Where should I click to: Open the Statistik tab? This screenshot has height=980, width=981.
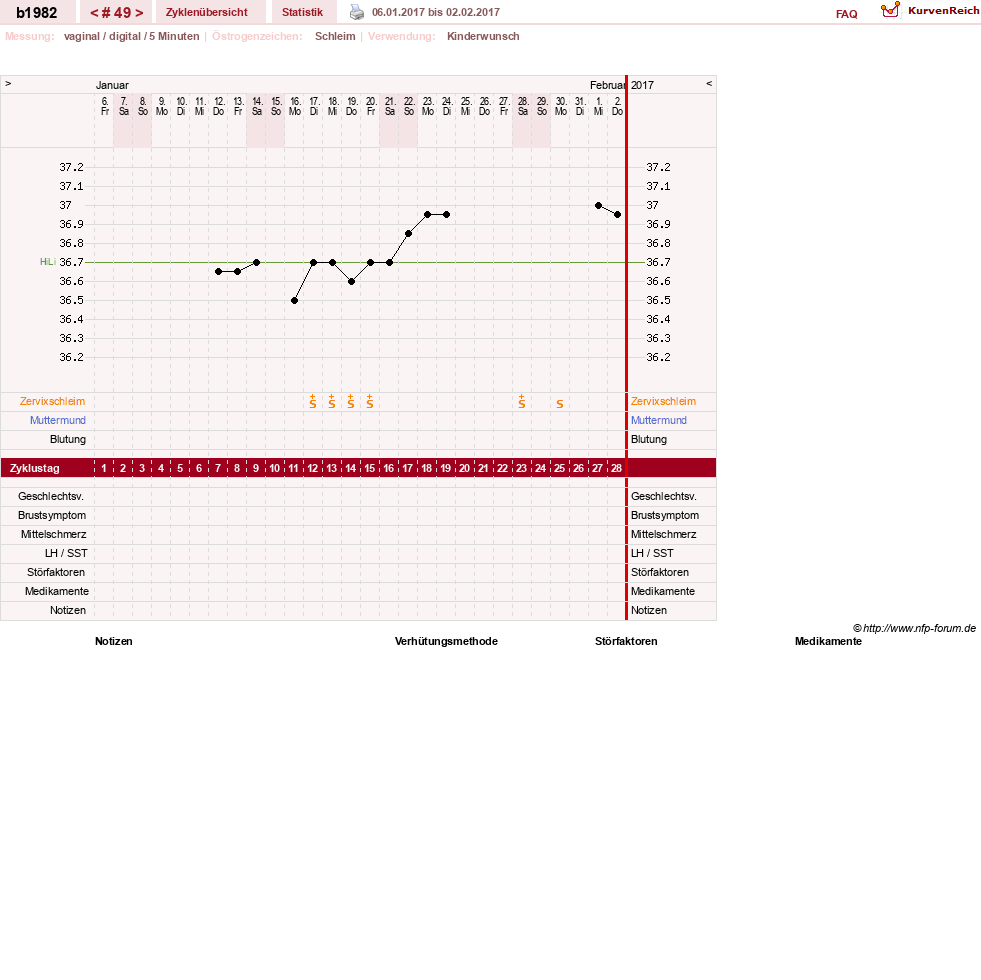coord(302,12)
